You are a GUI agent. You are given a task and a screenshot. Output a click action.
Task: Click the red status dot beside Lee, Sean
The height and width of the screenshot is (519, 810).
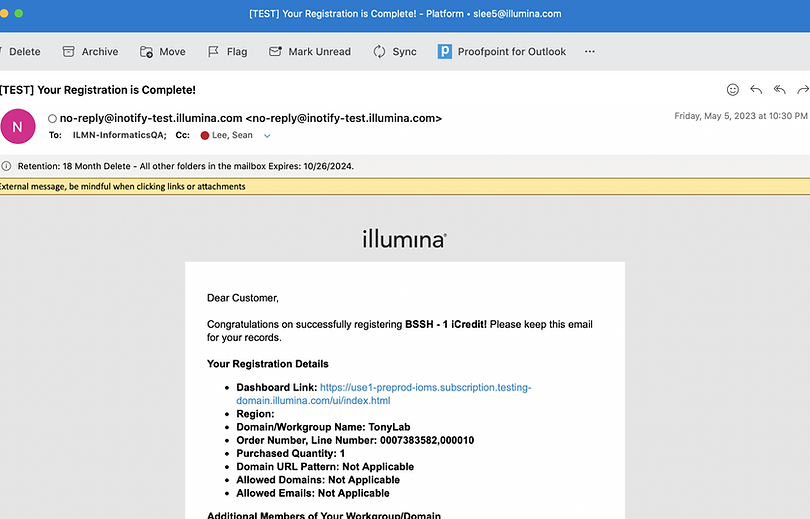pyautogui.click(x=205, y=135)
